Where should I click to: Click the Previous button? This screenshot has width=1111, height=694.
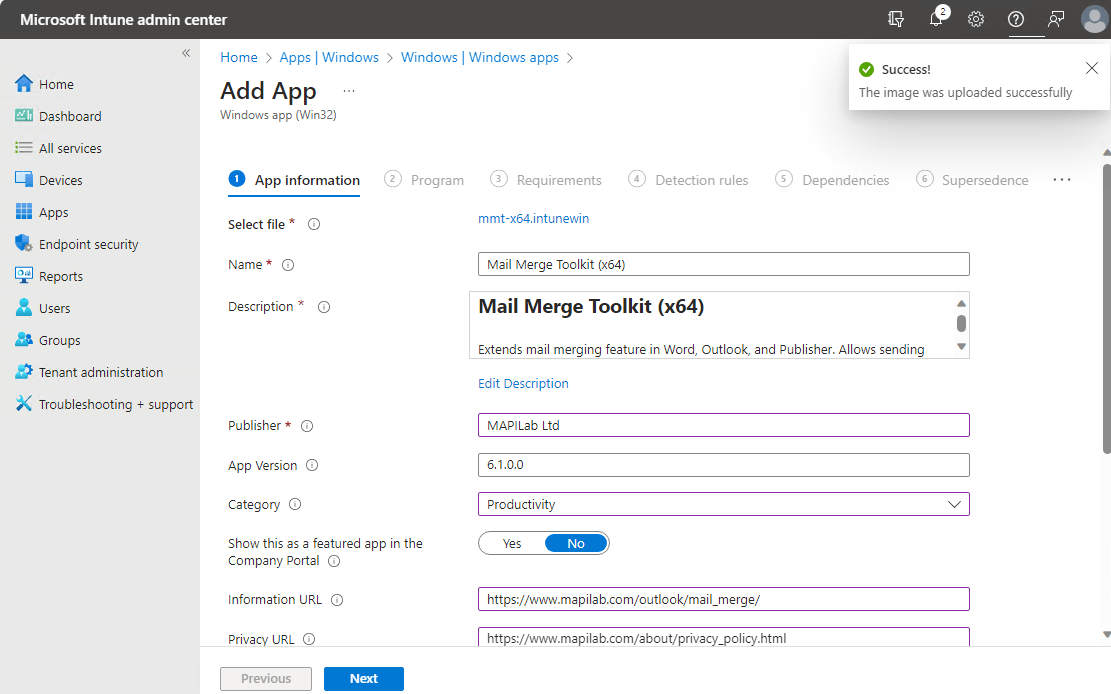266,679
